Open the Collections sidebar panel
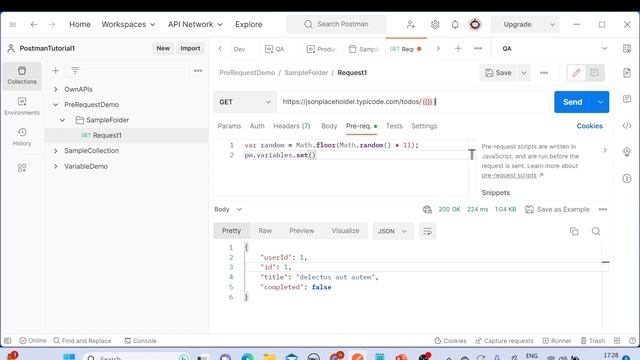The height and width of the screenshot is (360, 640). (x=22, y=76)
